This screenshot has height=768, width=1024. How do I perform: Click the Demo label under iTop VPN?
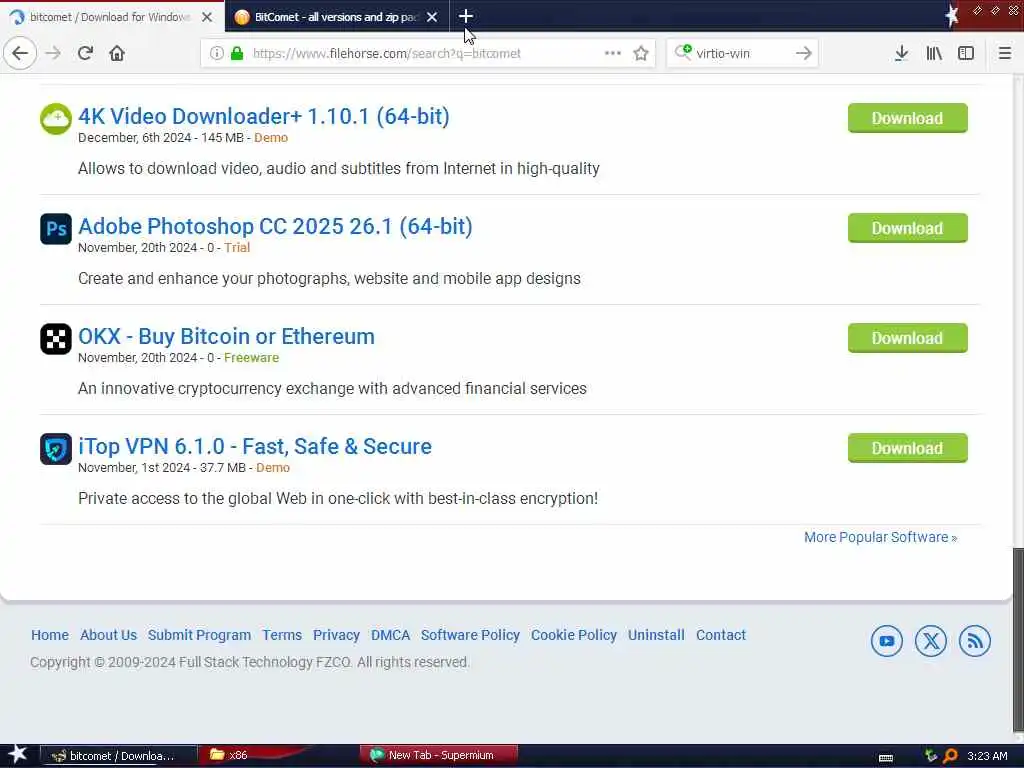click(273, 468)
